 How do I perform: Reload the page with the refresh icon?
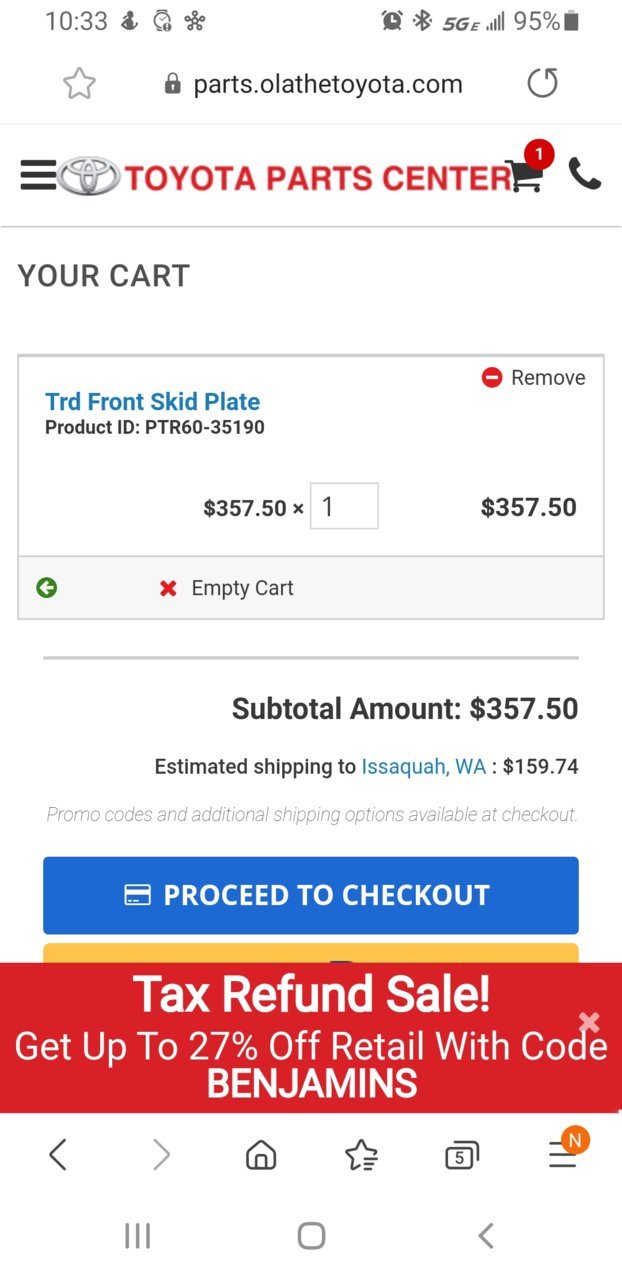[542, 84]
